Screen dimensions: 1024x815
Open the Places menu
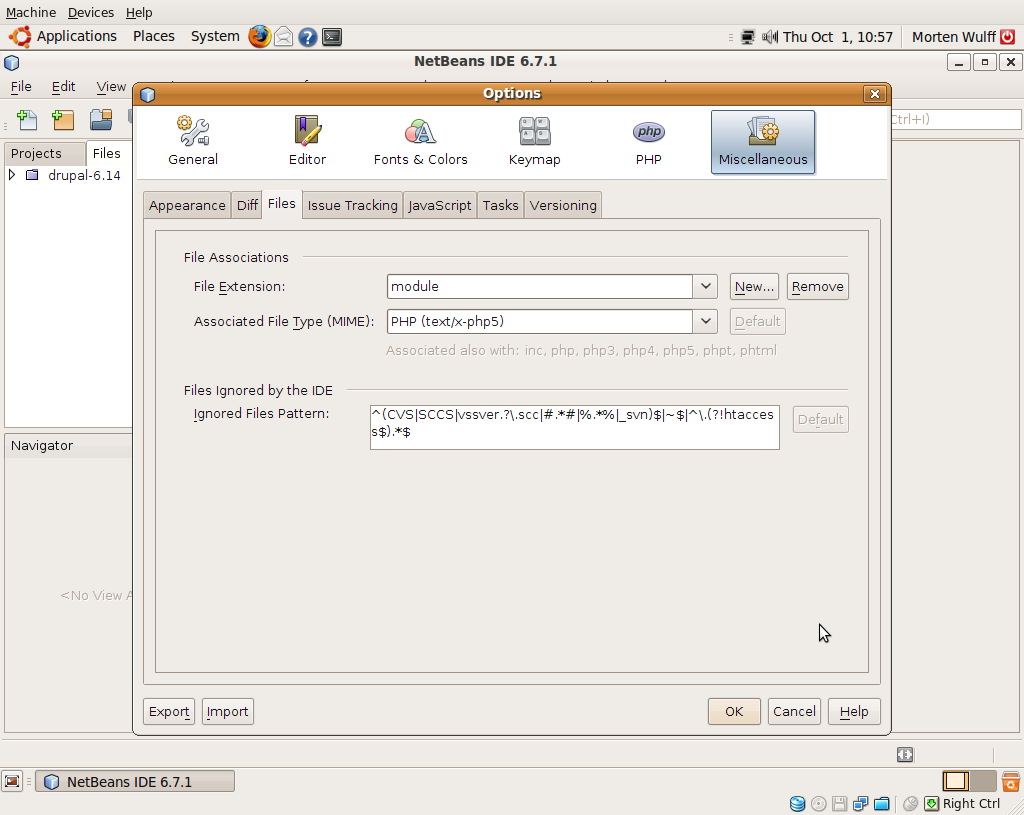click(153, 37)
